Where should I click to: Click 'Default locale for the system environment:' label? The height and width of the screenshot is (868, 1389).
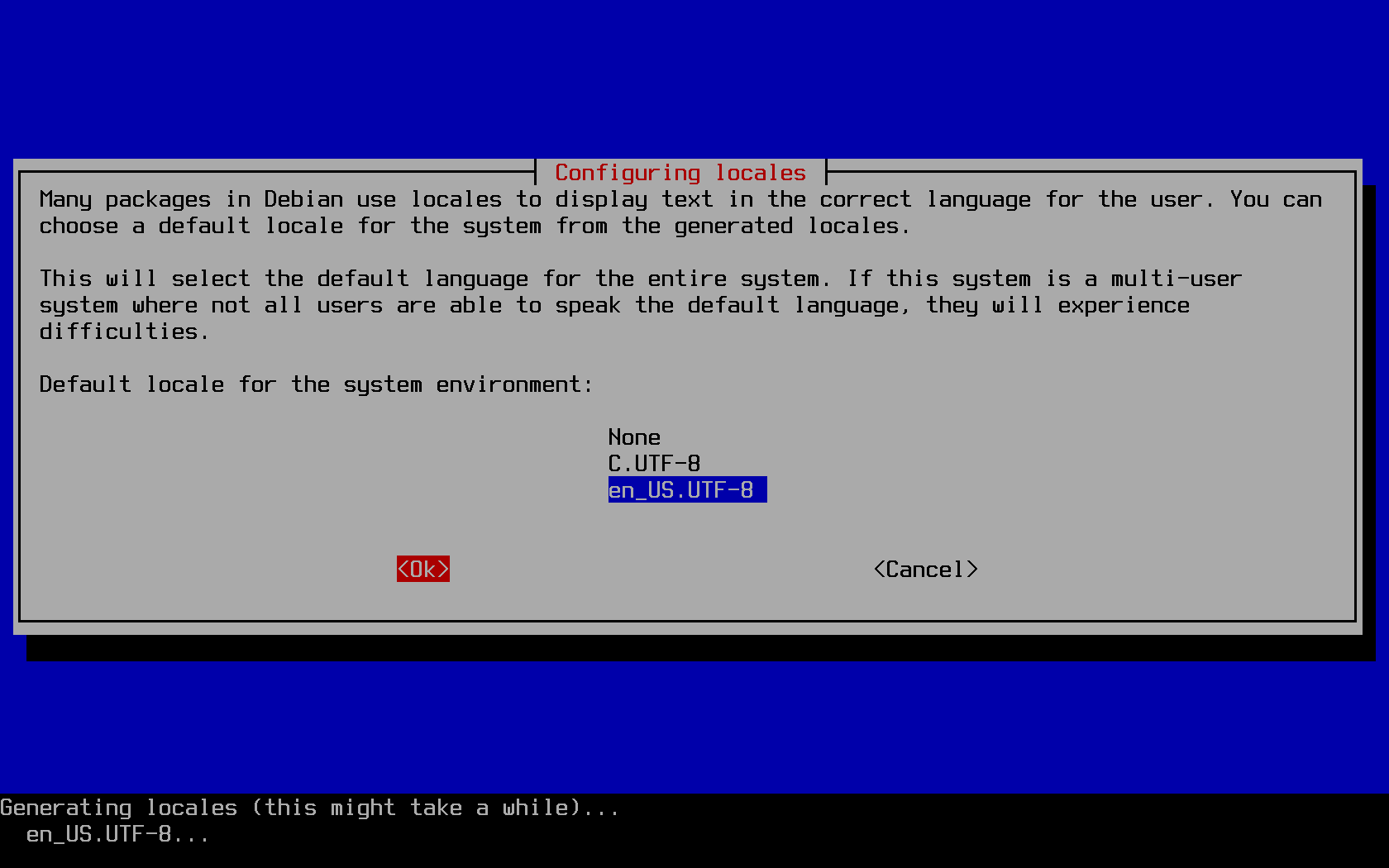point(317,384)
